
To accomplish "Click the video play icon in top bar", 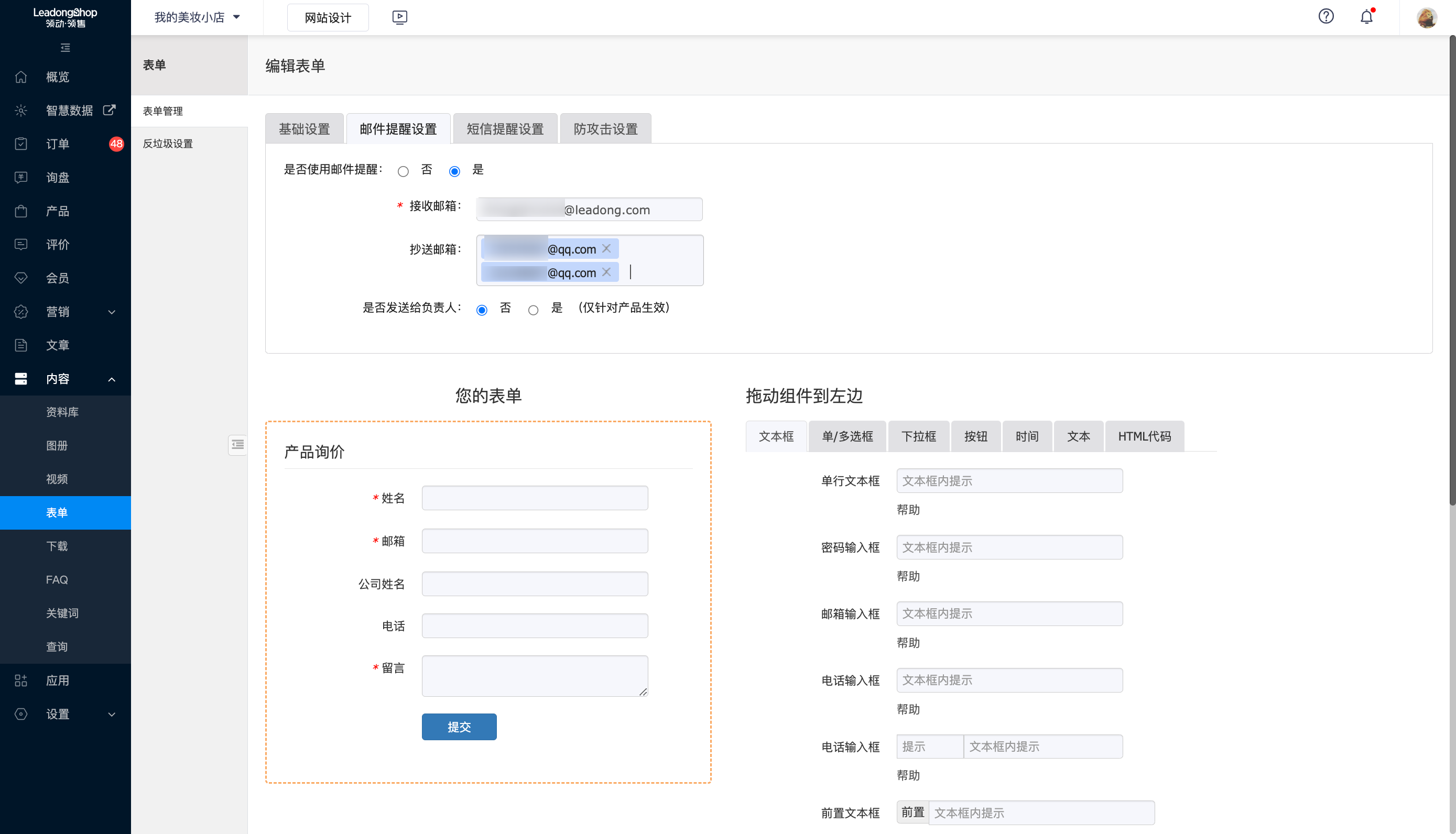I will [x=399, y=17].
